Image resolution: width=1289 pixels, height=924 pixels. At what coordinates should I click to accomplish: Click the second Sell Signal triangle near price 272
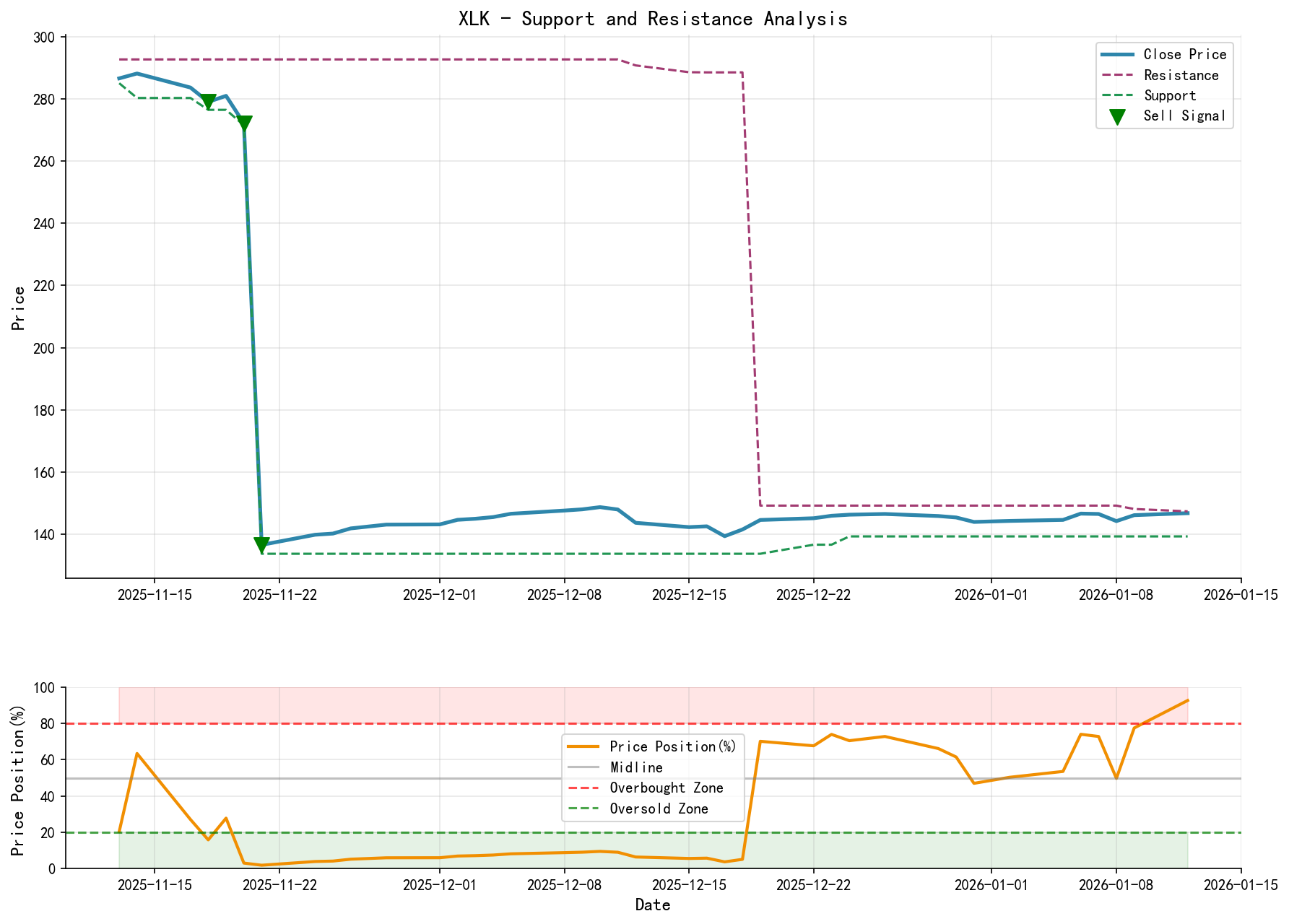click(244, 124)
